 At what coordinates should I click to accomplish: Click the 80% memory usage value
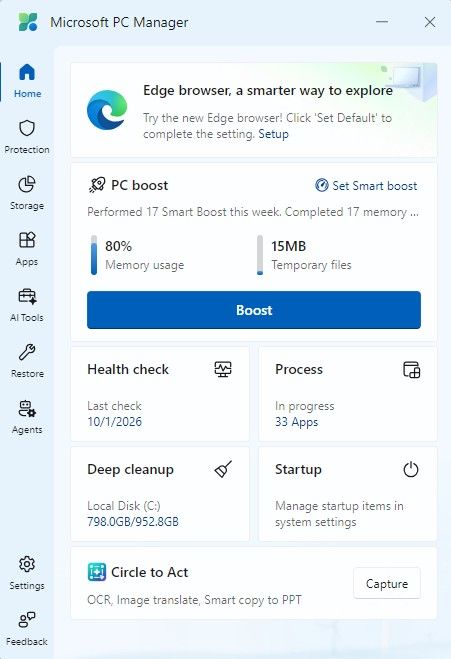[119, 246]
